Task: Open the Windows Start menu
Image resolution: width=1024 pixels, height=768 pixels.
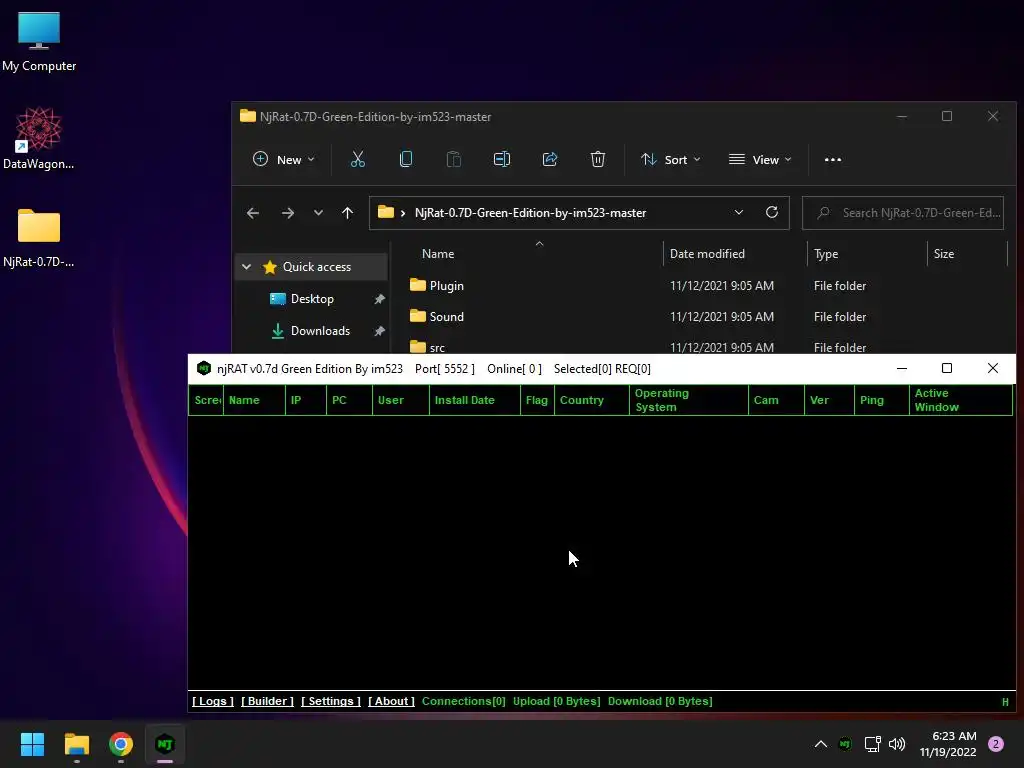Action: coord(32,744)
